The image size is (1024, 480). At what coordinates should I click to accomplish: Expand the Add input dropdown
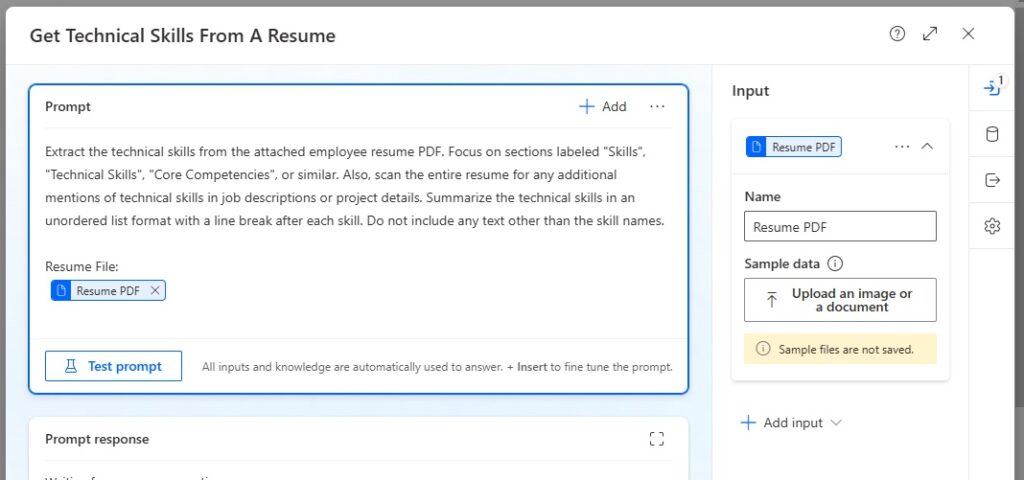(836, 423)
